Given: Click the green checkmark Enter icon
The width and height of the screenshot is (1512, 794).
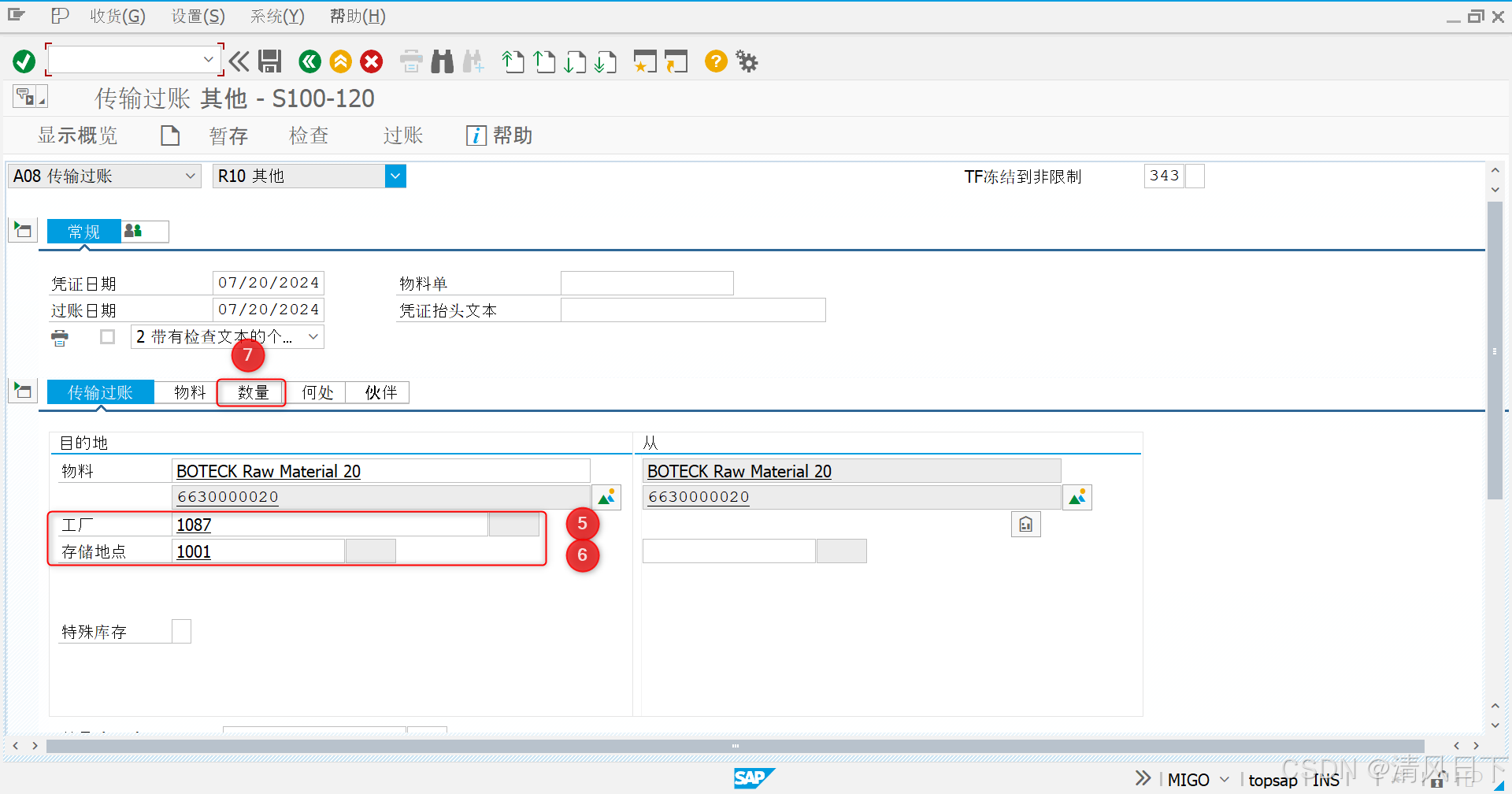Looking at the screenshot, I should [x=24, y=61].
